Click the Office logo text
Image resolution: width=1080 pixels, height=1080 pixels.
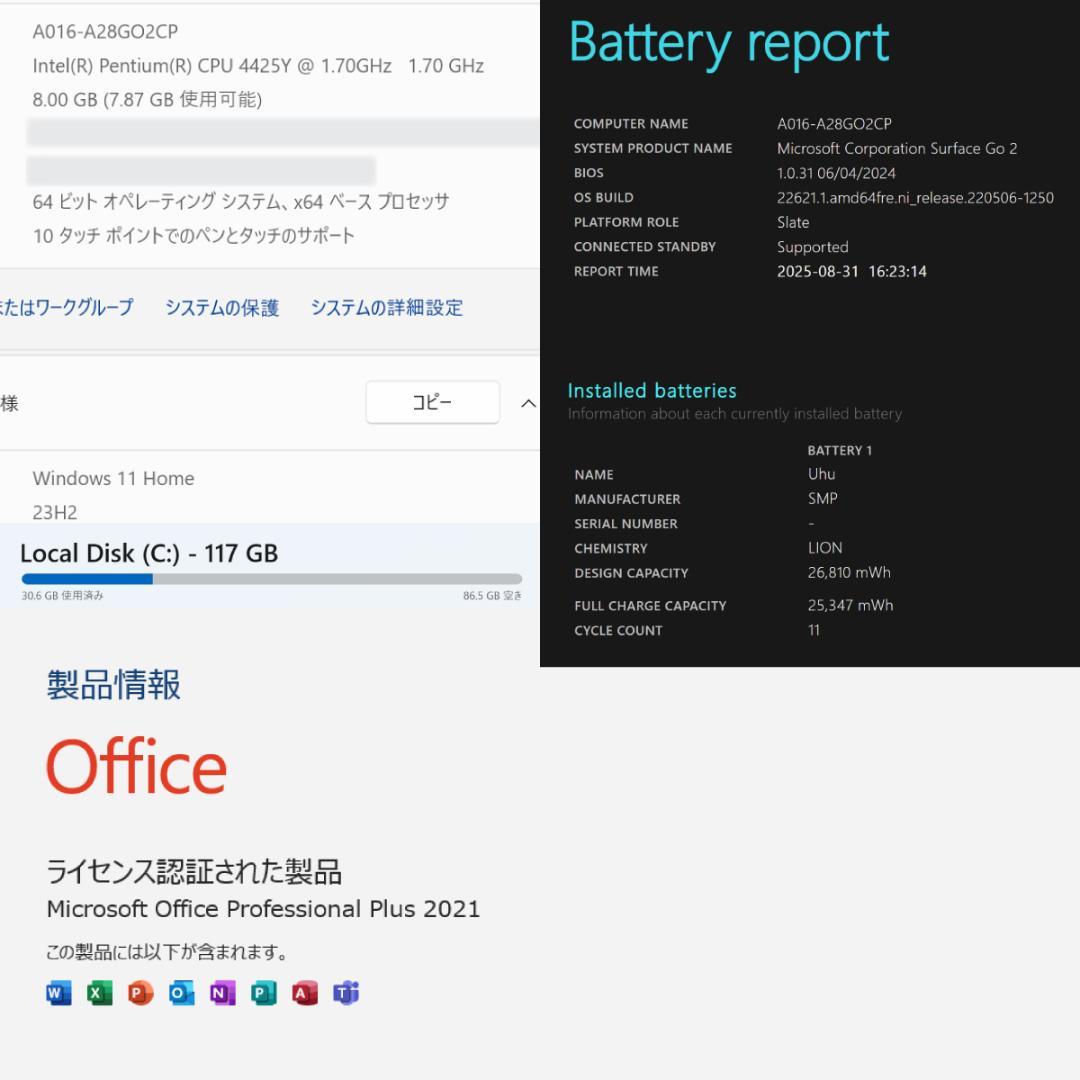click(x=136, y=766)
